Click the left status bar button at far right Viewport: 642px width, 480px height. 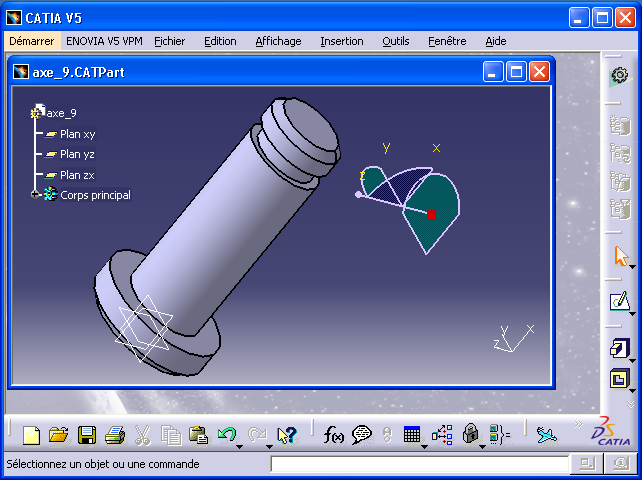click(587, 464)
